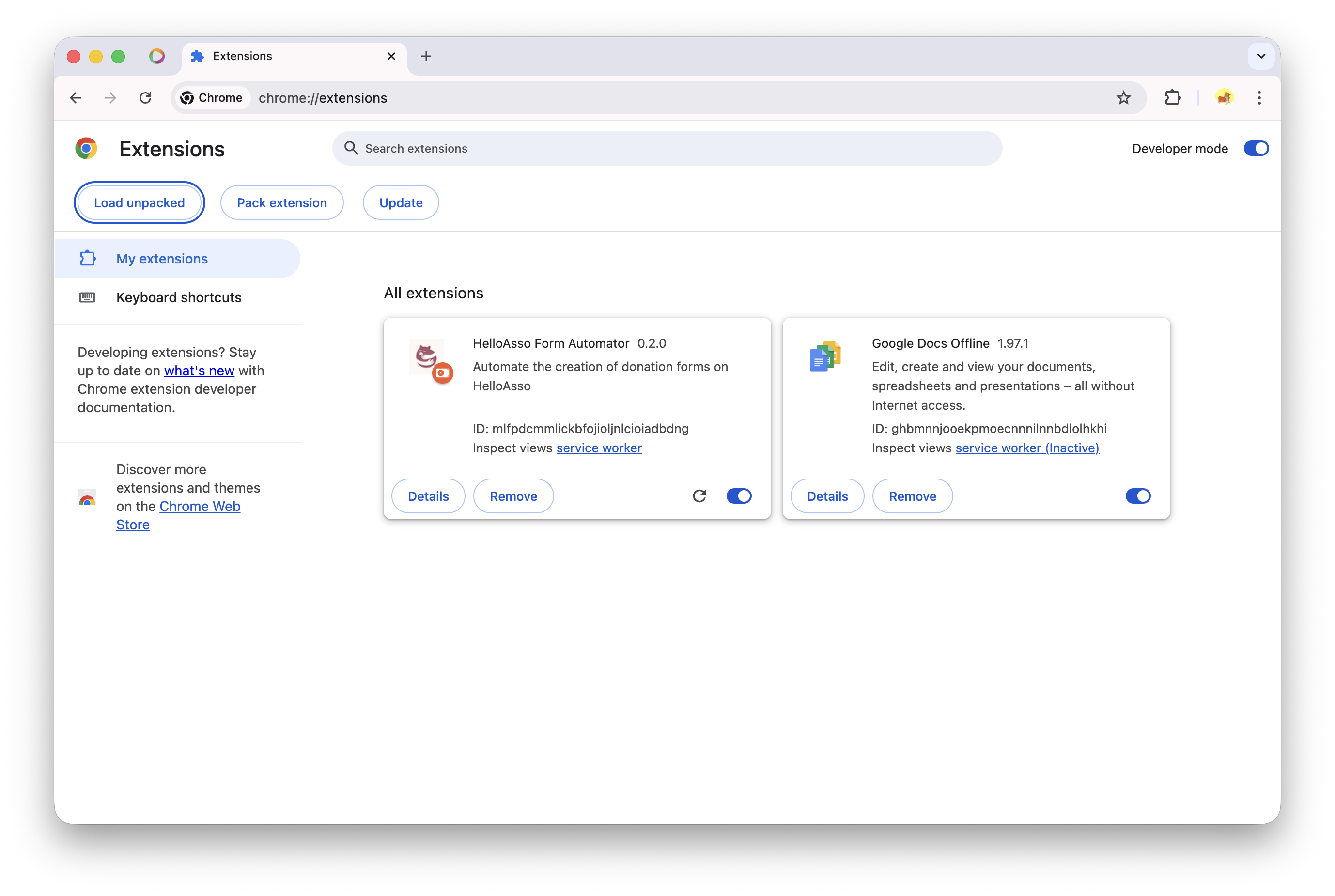Click the fox profile avatar in browser toolbar

pyautogui.click(x=1225, y=98)
